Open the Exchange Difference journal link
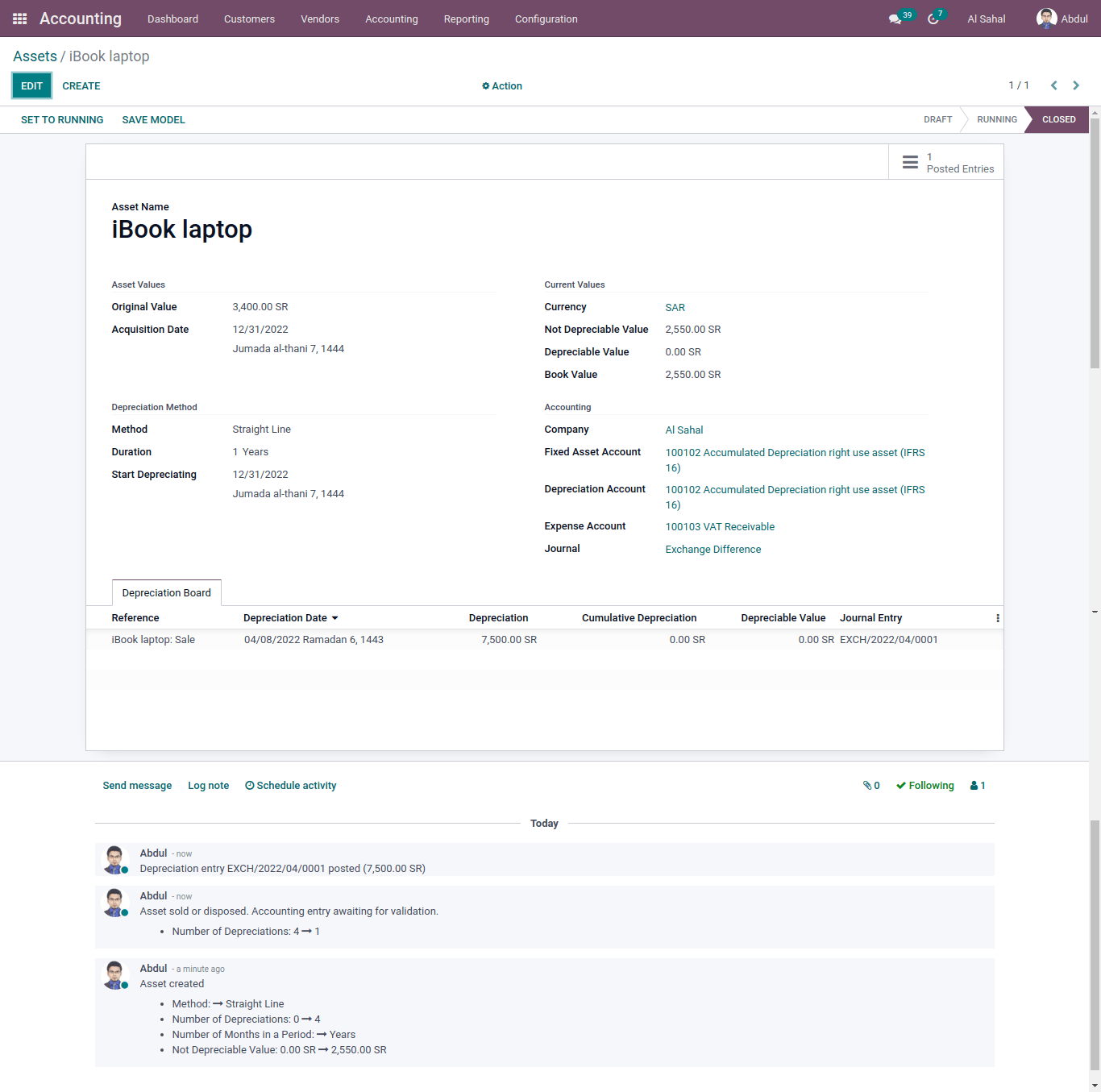Image resolution: width=1101 pixels, height=1092 pixels. [713, 550]
